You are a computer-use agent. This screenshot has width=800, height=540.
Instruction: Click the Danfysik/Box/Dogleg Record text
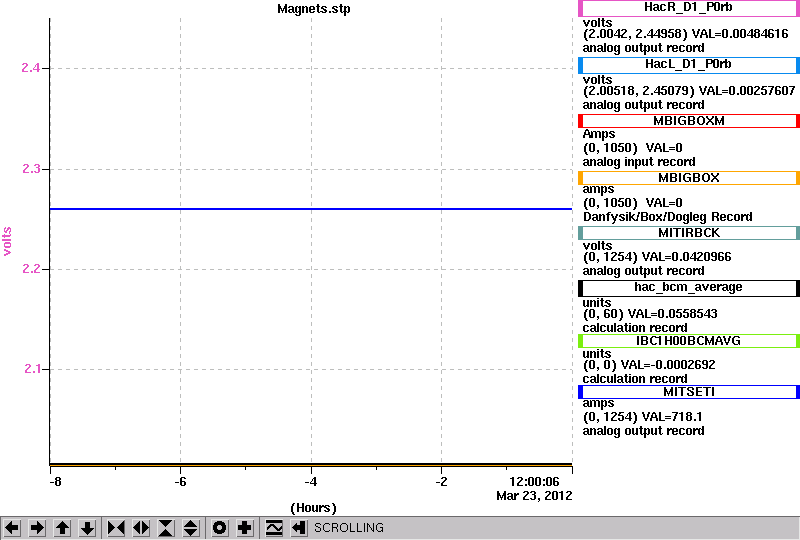[x=667, y=217]
